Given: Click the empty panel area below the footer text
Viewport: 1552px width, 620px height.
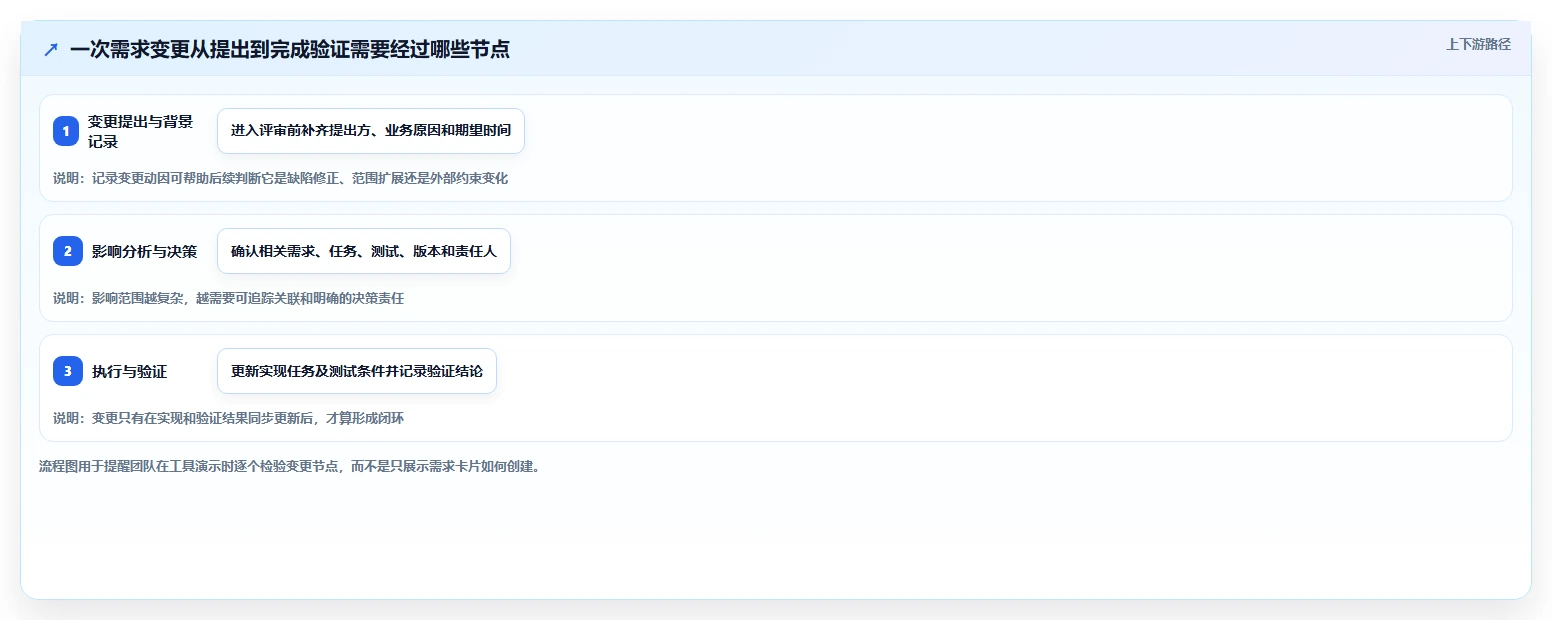Looking at the screenshot, I should coord(776,535).
